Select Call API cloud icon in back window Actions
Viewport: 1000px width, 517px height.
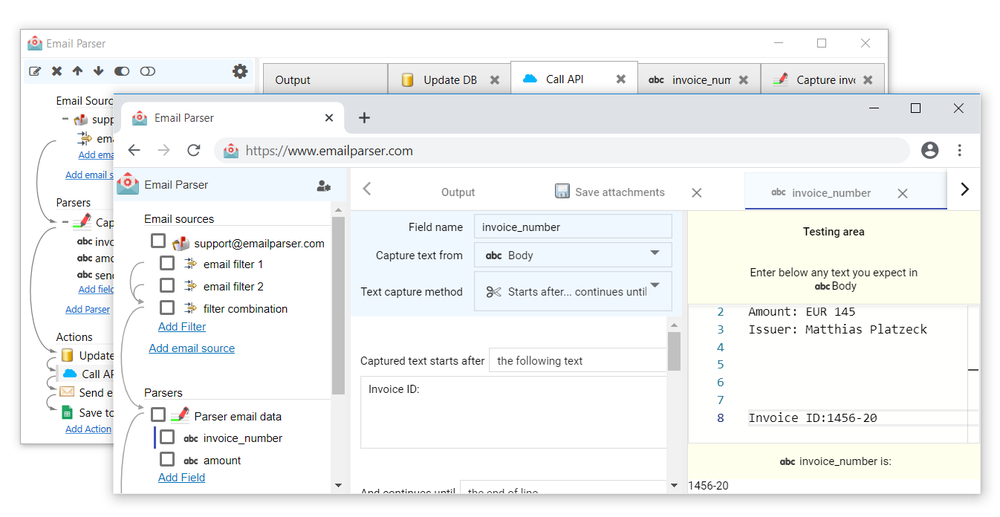point(70,374)
